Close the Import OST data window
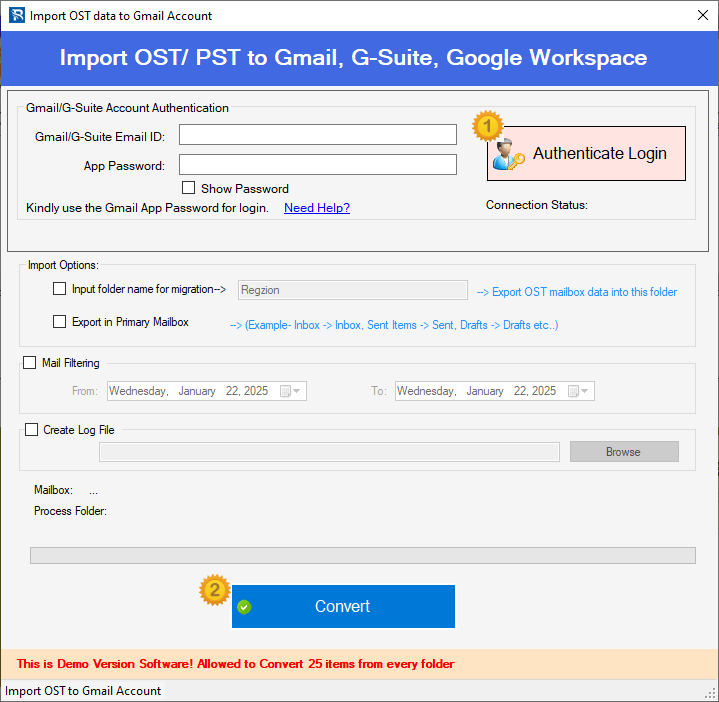The width and height of the screenshot is (719, 702). click(x=700, y=15)
